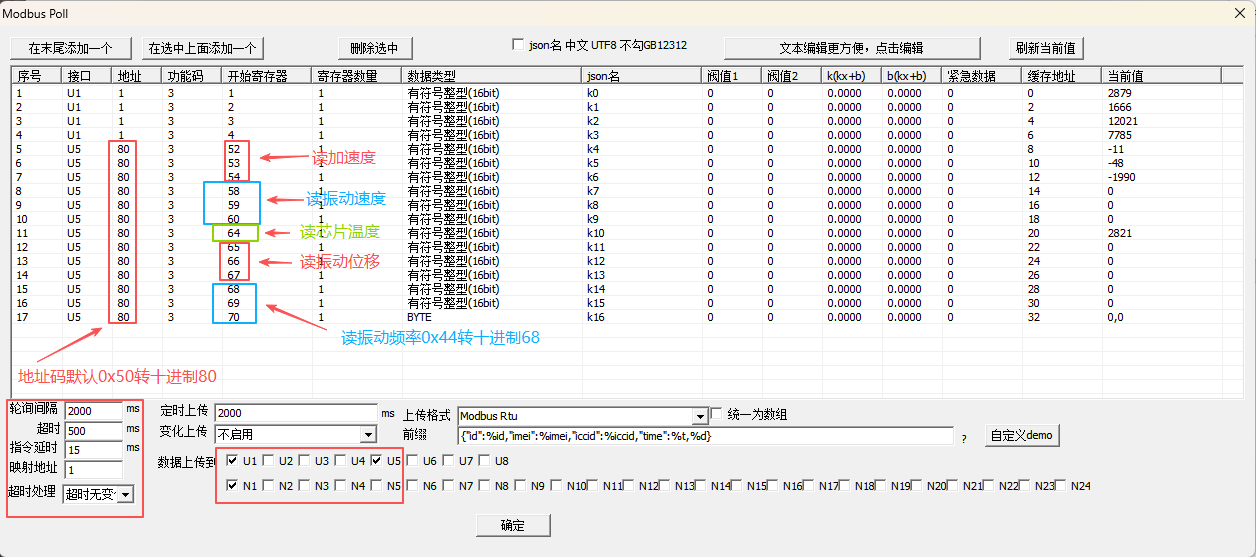
Task: Uncheck the U1 upload checkbox
Action: coord(233,461)
